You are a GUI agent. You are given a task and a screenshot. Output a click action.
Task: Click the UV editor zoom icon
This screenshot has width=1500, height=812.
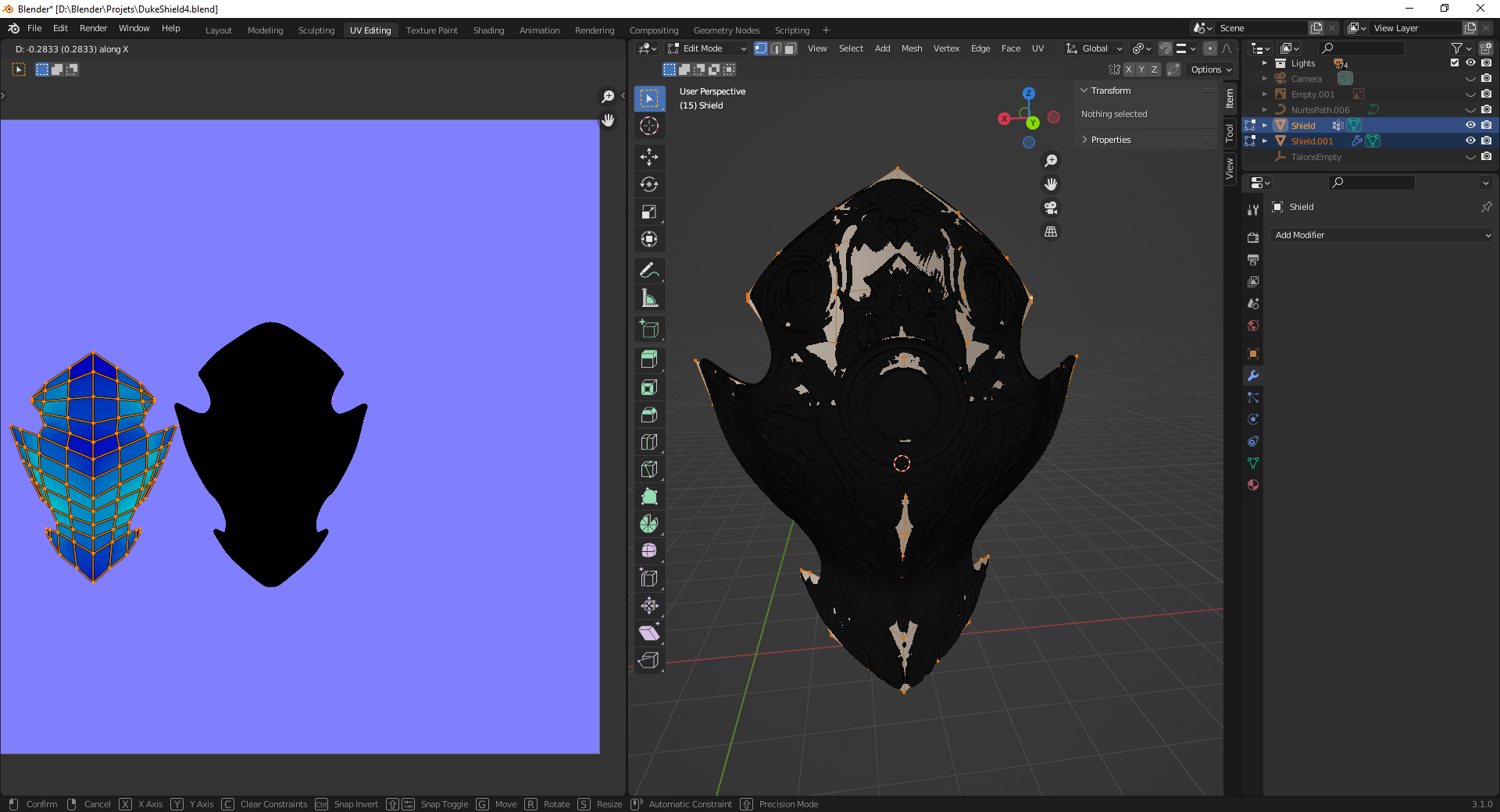[608, 97]
